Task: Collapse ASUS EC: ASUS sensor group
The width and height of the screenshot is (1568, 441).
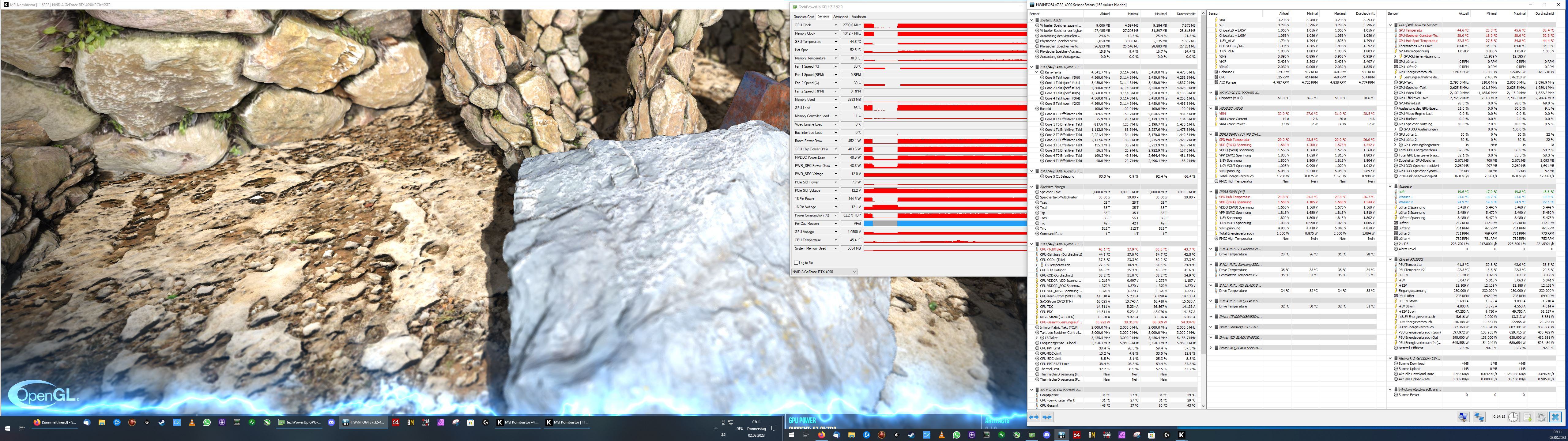Action: [x=1211, y=108]
